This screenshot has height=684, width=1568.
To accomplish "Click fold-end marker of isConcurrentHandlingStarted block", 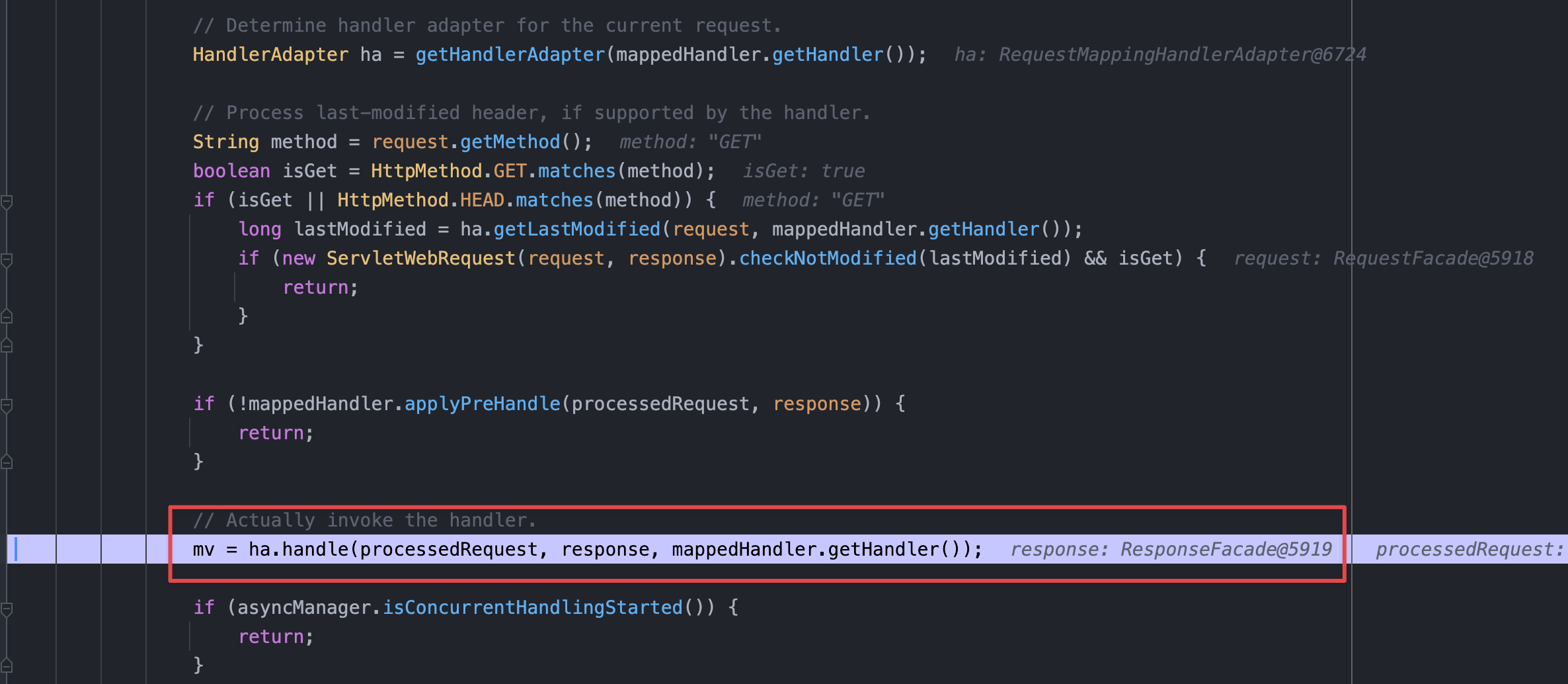I will pyautogui.click(x=7, y=665).
